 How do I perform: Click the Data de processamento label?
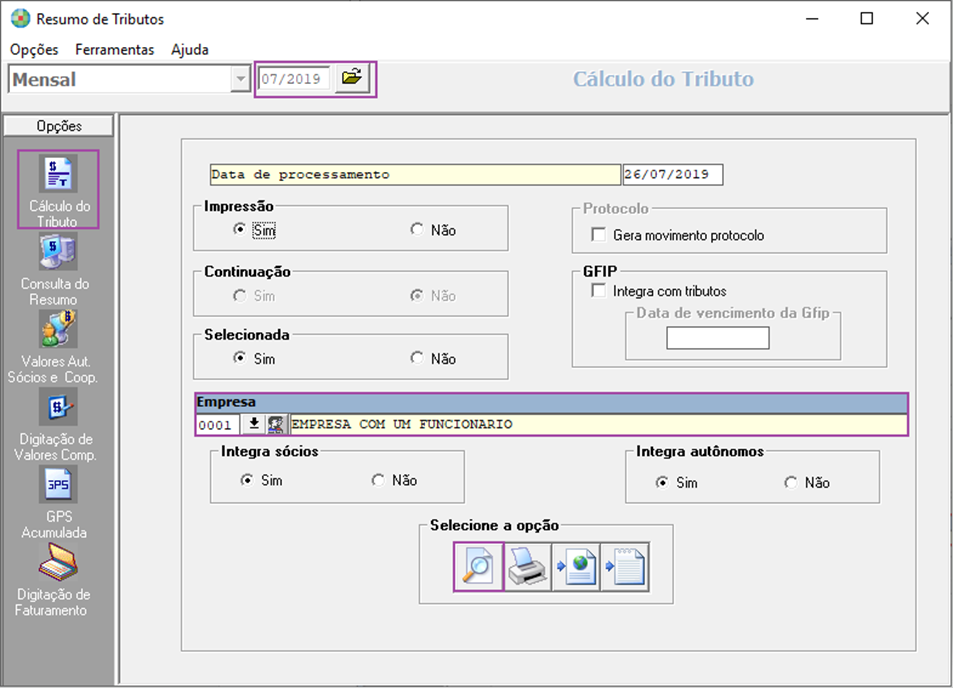(x=415, y=174)
